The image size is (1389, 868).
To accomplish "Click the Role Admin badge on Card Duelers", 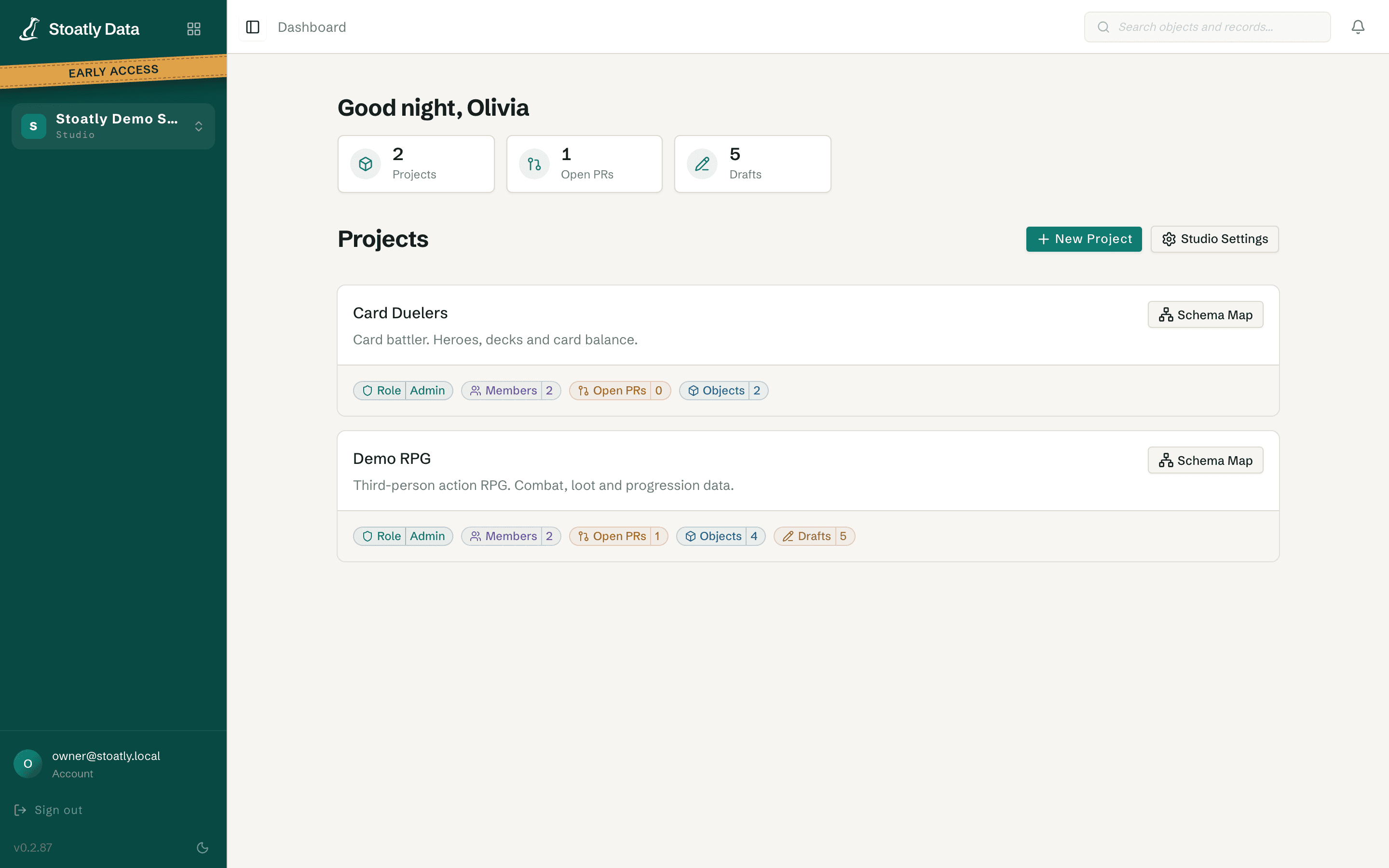I will coord(403,391).
